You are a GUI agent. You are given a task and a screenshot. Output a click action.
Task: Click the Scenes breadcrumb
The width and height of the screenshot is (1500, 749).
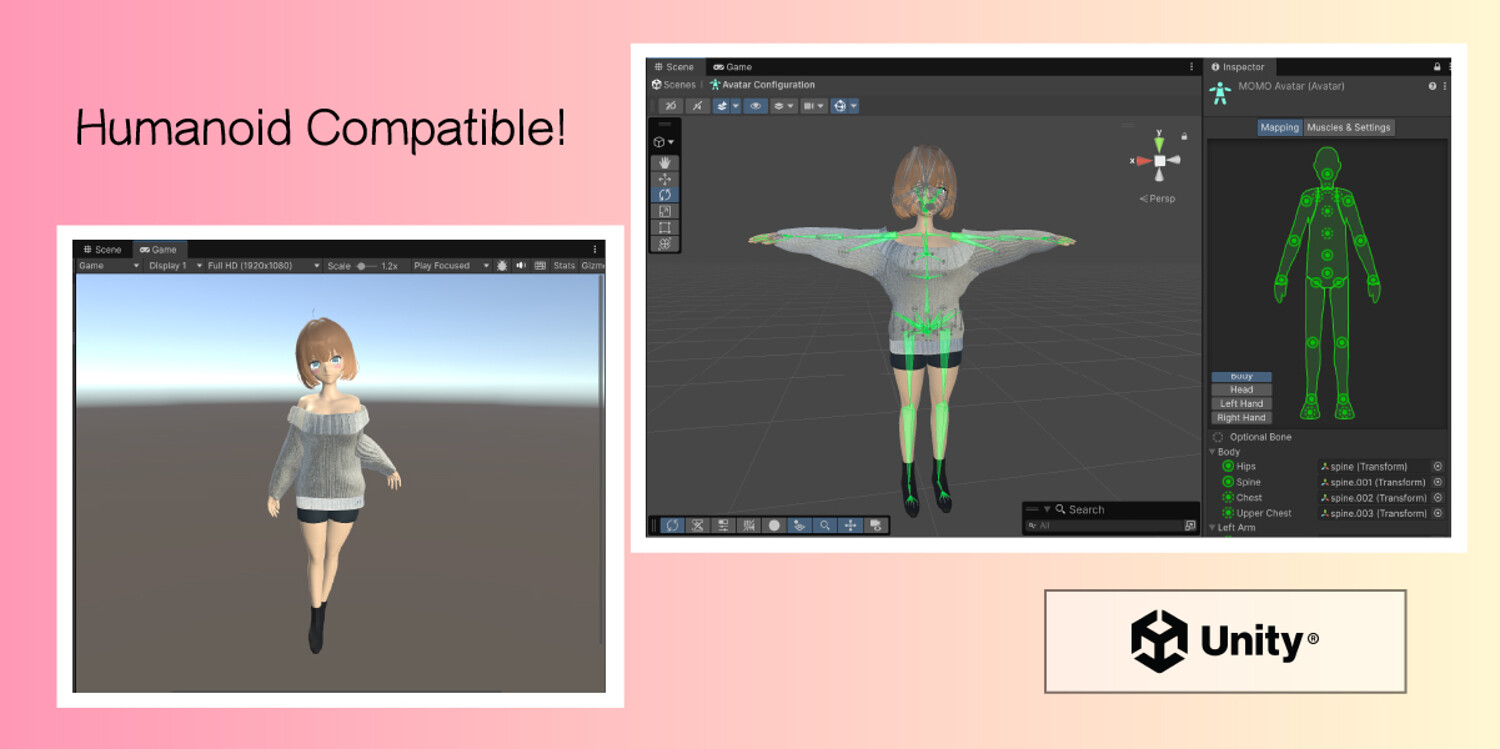673,85
